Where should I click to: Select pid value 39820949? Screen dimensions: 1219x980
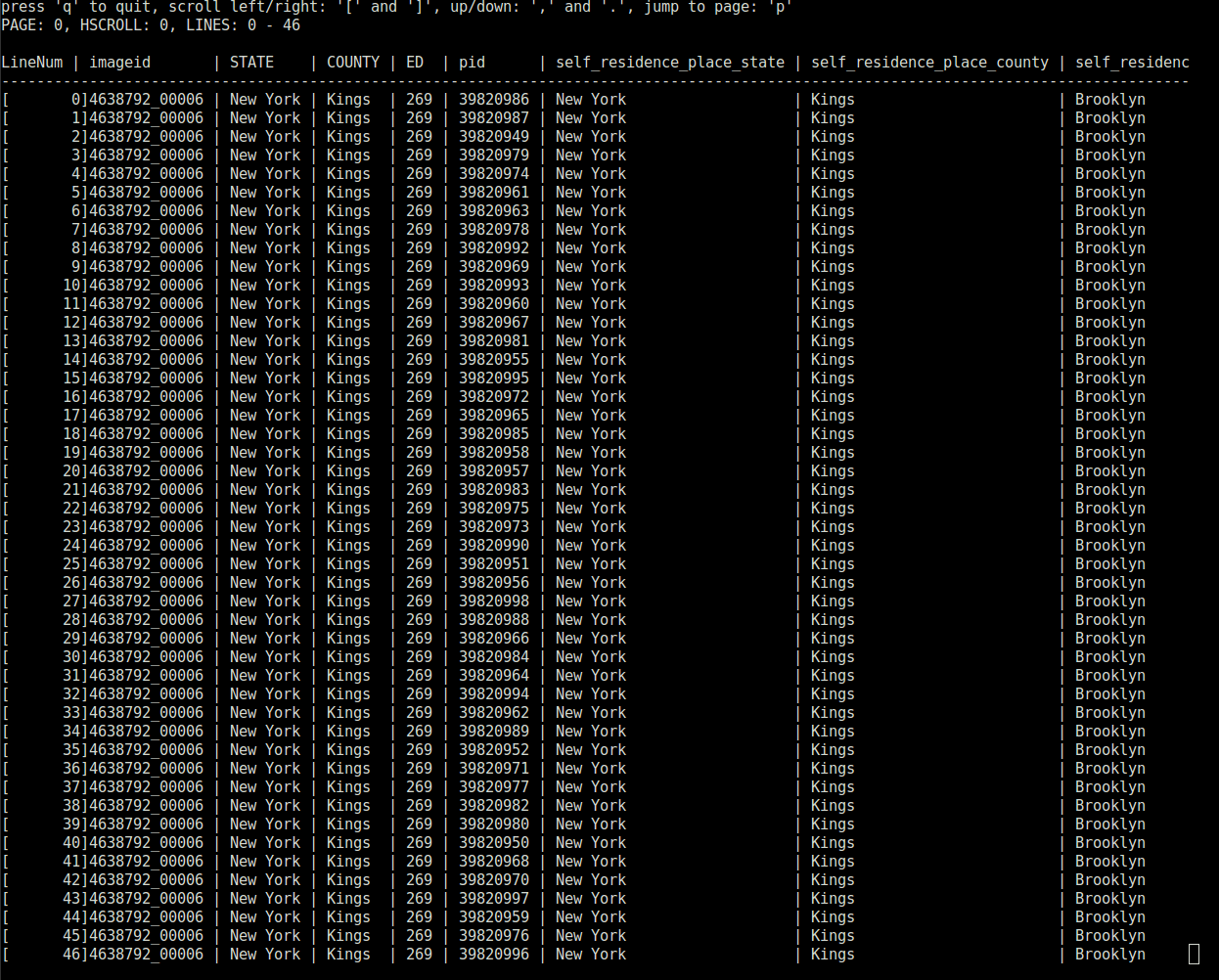[x=494, y=136]
